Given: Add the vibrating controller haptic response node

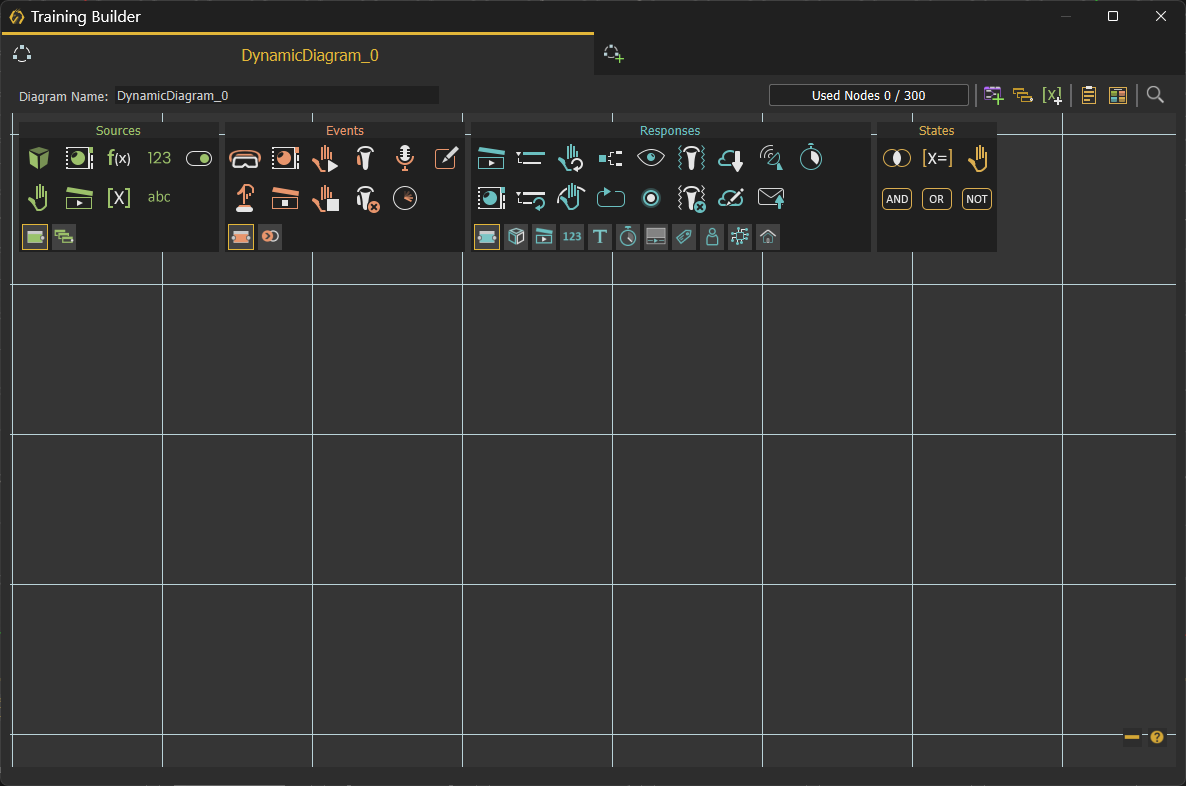Looking at the screenshot, I should (x=691, y=158).
